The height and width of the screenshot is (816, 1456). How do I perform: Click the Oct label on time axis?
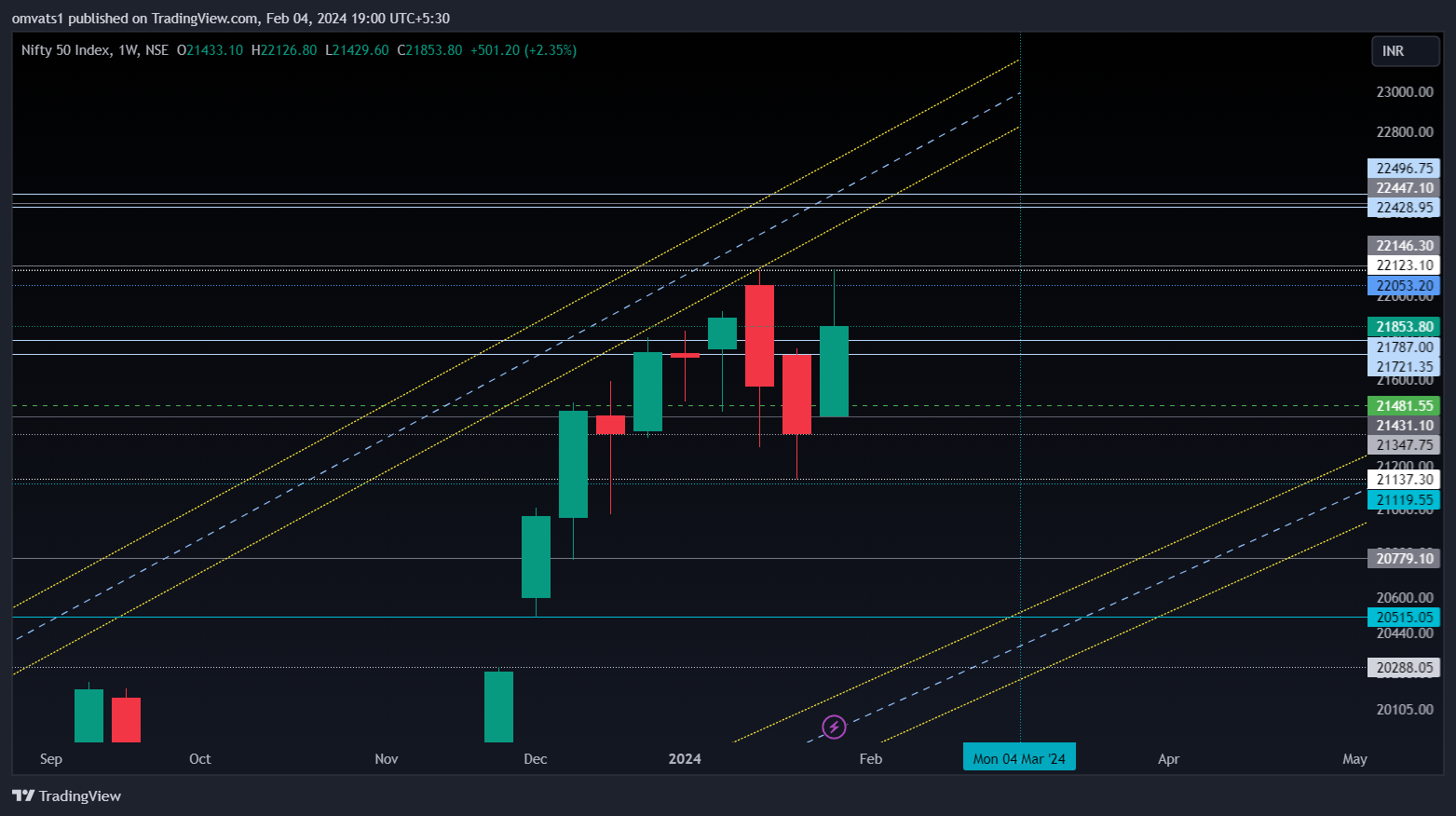tap(200, 759)
